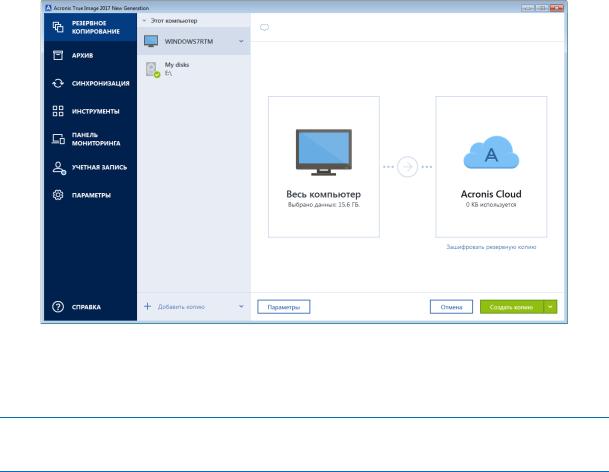The height and width of the screenshot is (472, 609).
Task: Click the Параметры gear icon in sidebar
Action: click(58, 195)
